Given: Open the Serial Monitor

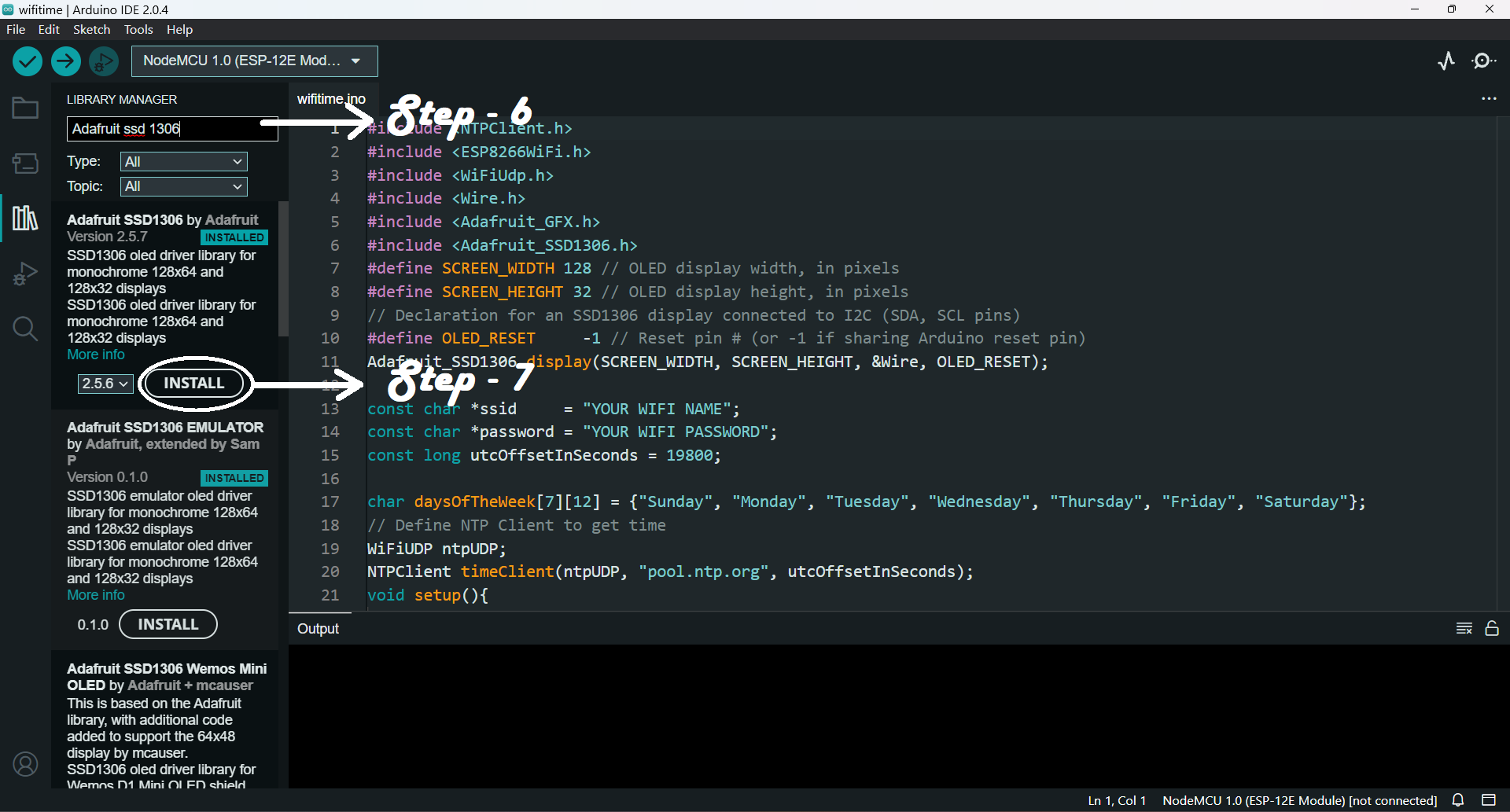Looking at the screenshot, I should pos(1483,61).
